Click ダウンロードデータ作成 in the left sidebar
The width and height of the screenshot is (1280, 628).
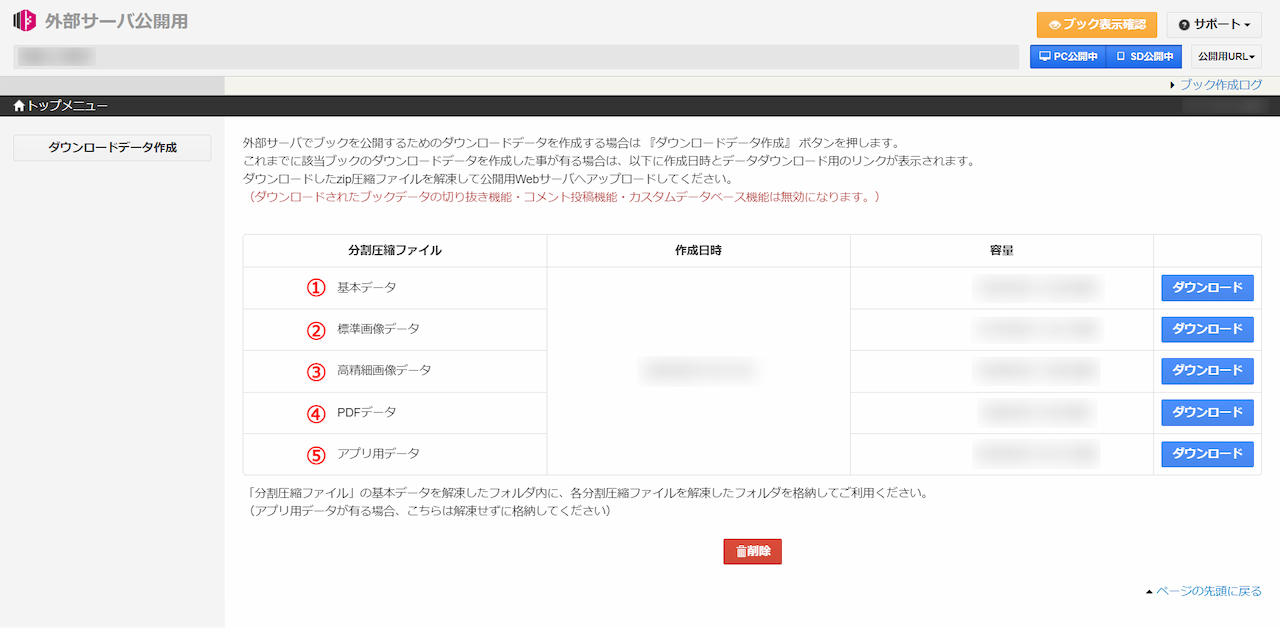(x=112, y=147)
